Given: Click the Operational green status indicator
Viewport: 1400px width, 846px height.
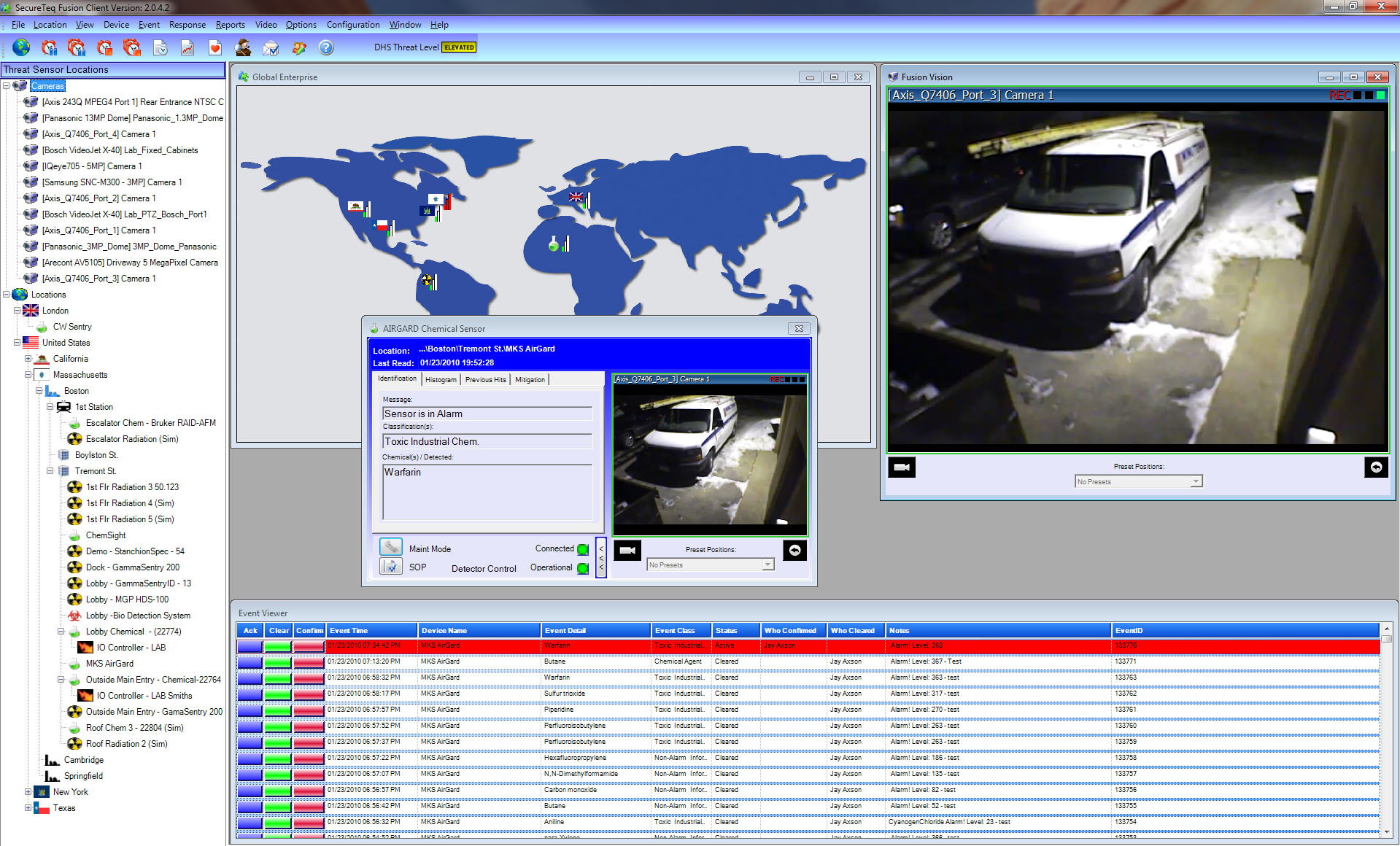Looking at the screenshot, I should pos(583,568).
